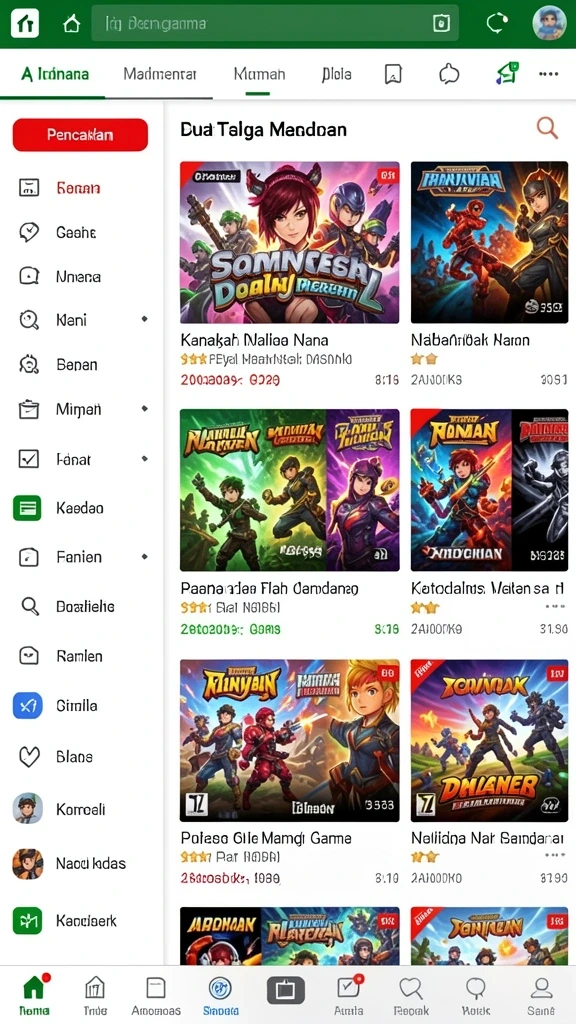
Task: Open Reoak search in the bottom bar
Action: point(411,995)
